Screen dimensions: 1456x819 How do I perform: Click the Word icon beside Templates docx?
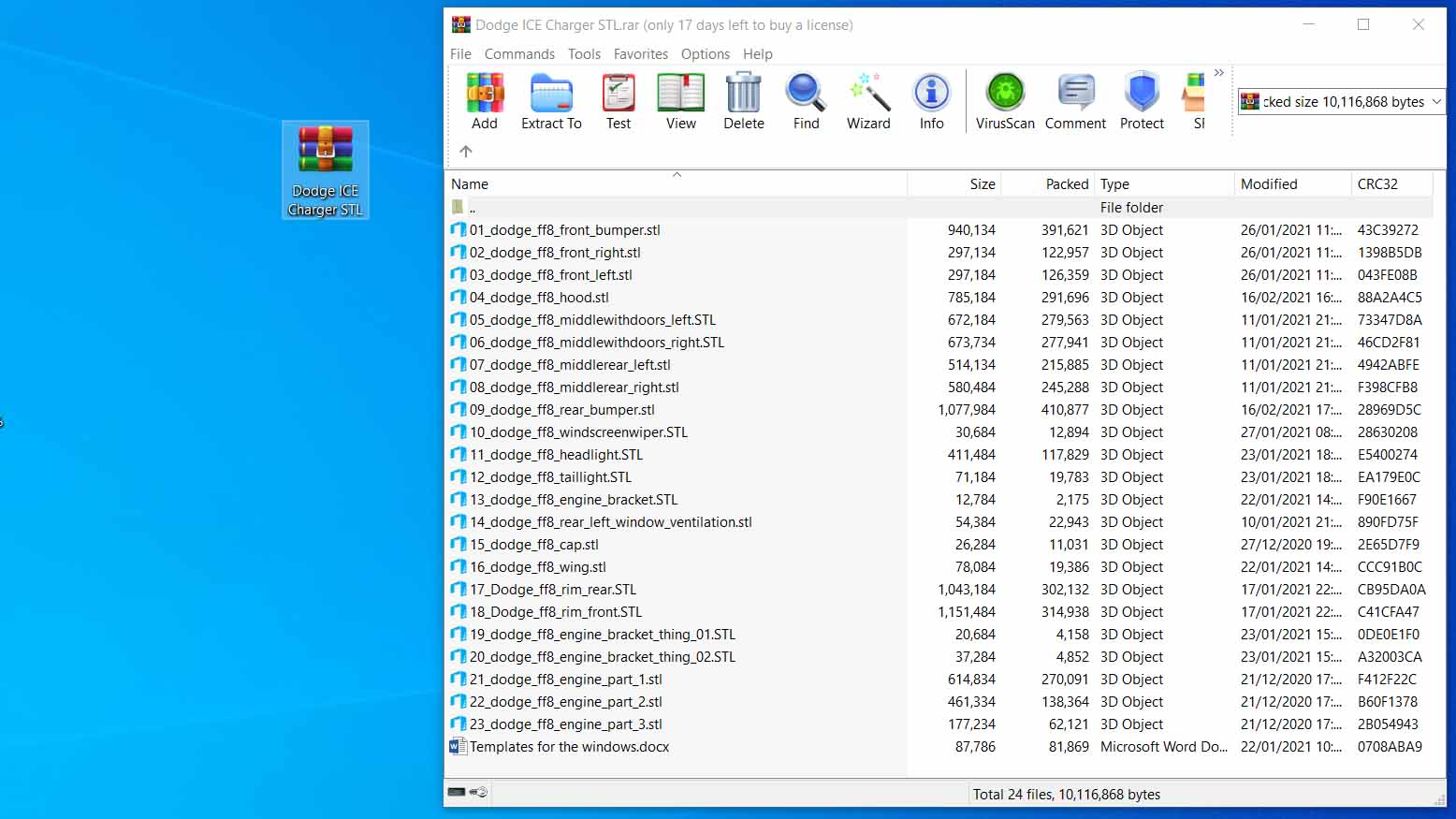(x=459, y=746)
